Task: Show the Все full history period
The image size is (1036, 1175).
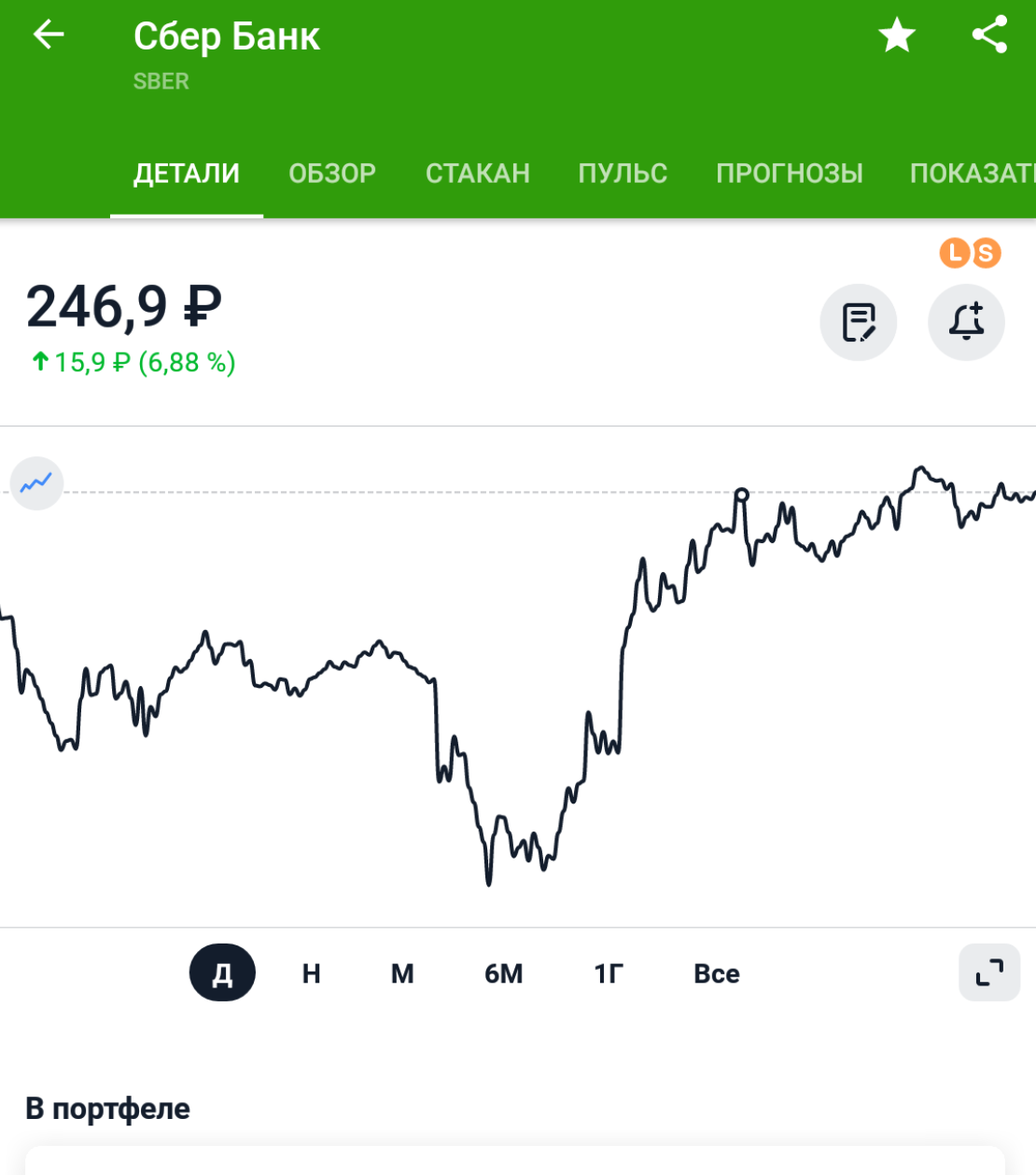Action: pyautogui.click(x=717, y=973)
